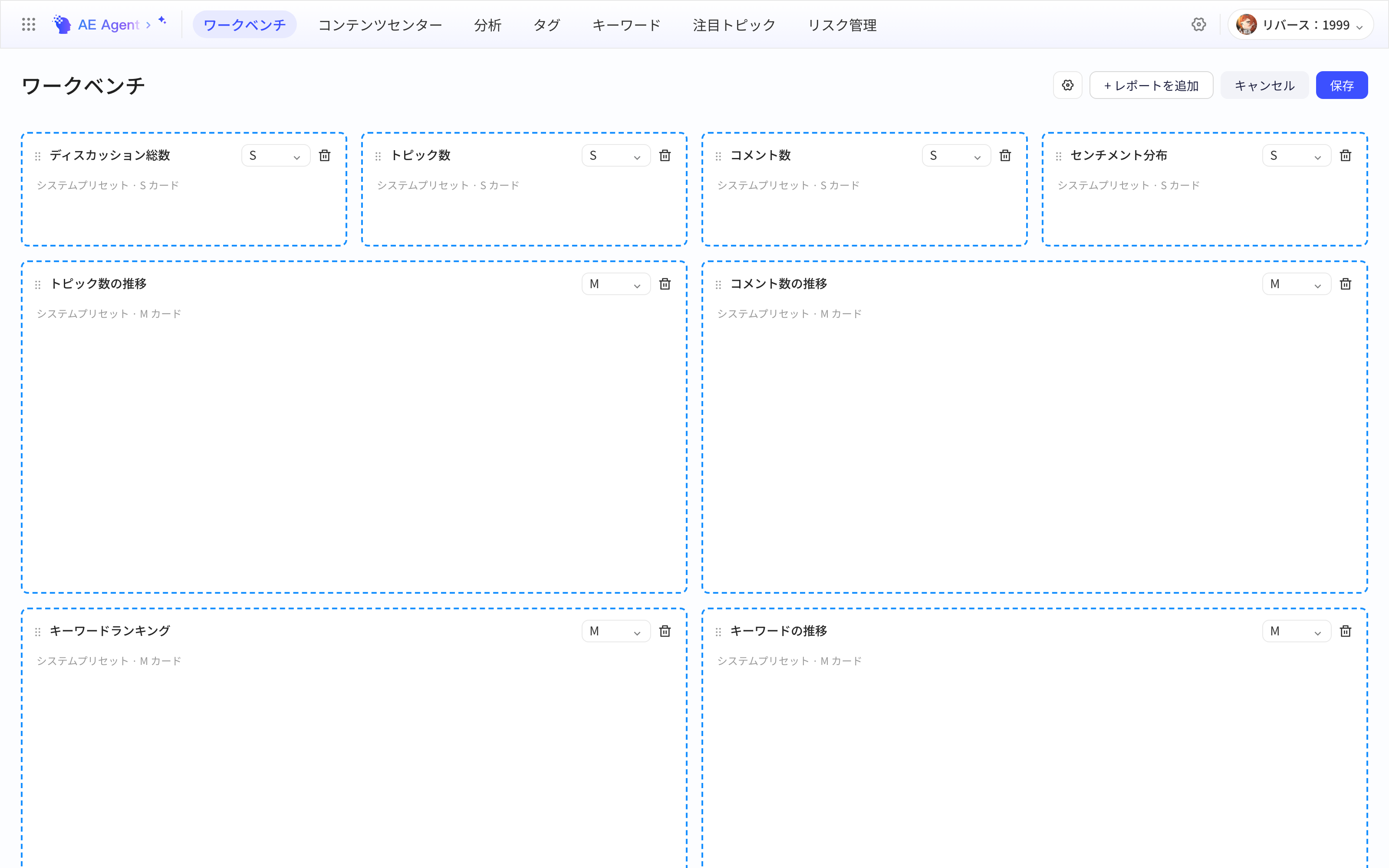Open size dropdown for コメント数の推移

point(1297,284)
